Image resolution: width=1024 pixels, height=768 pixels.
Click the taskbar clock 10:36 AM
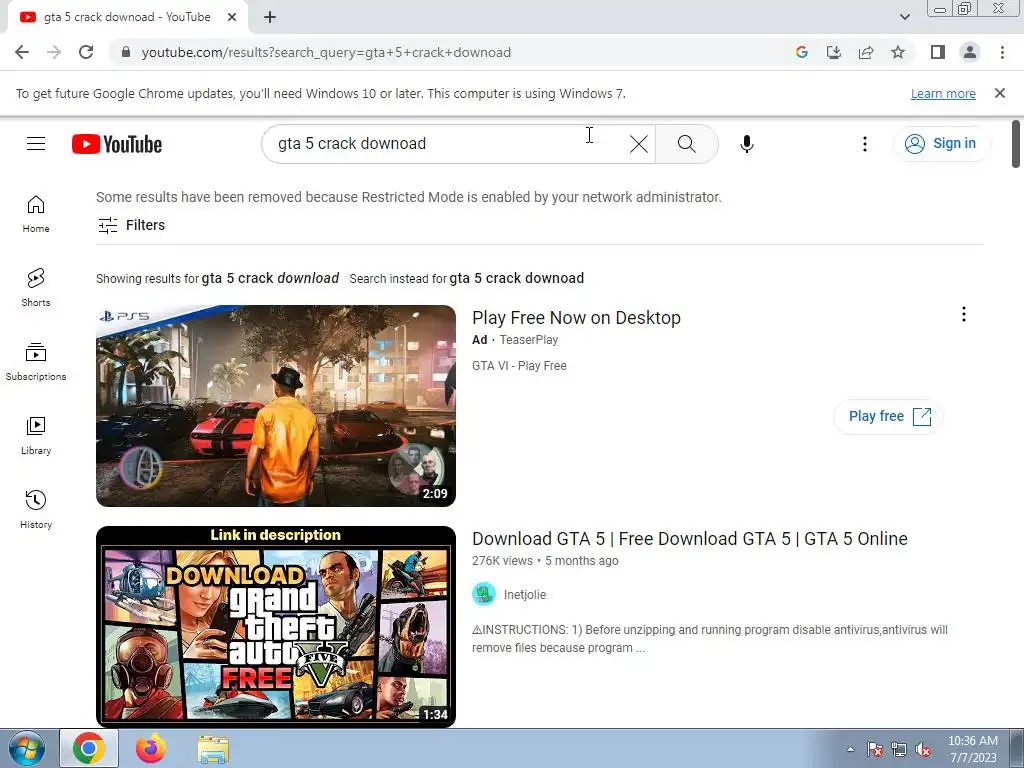[972, 749]
